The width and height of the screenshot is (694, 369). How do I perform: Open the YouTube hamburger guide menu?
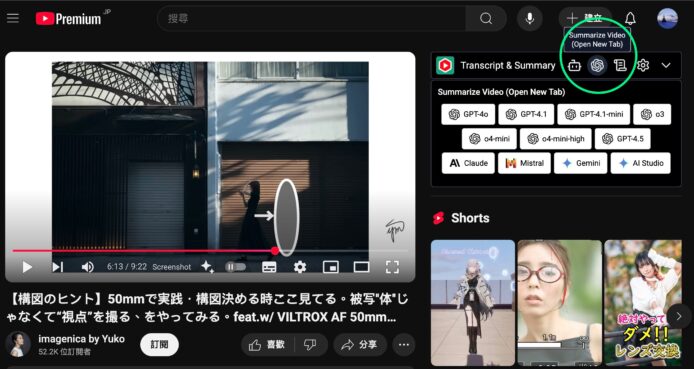(13, 18)
